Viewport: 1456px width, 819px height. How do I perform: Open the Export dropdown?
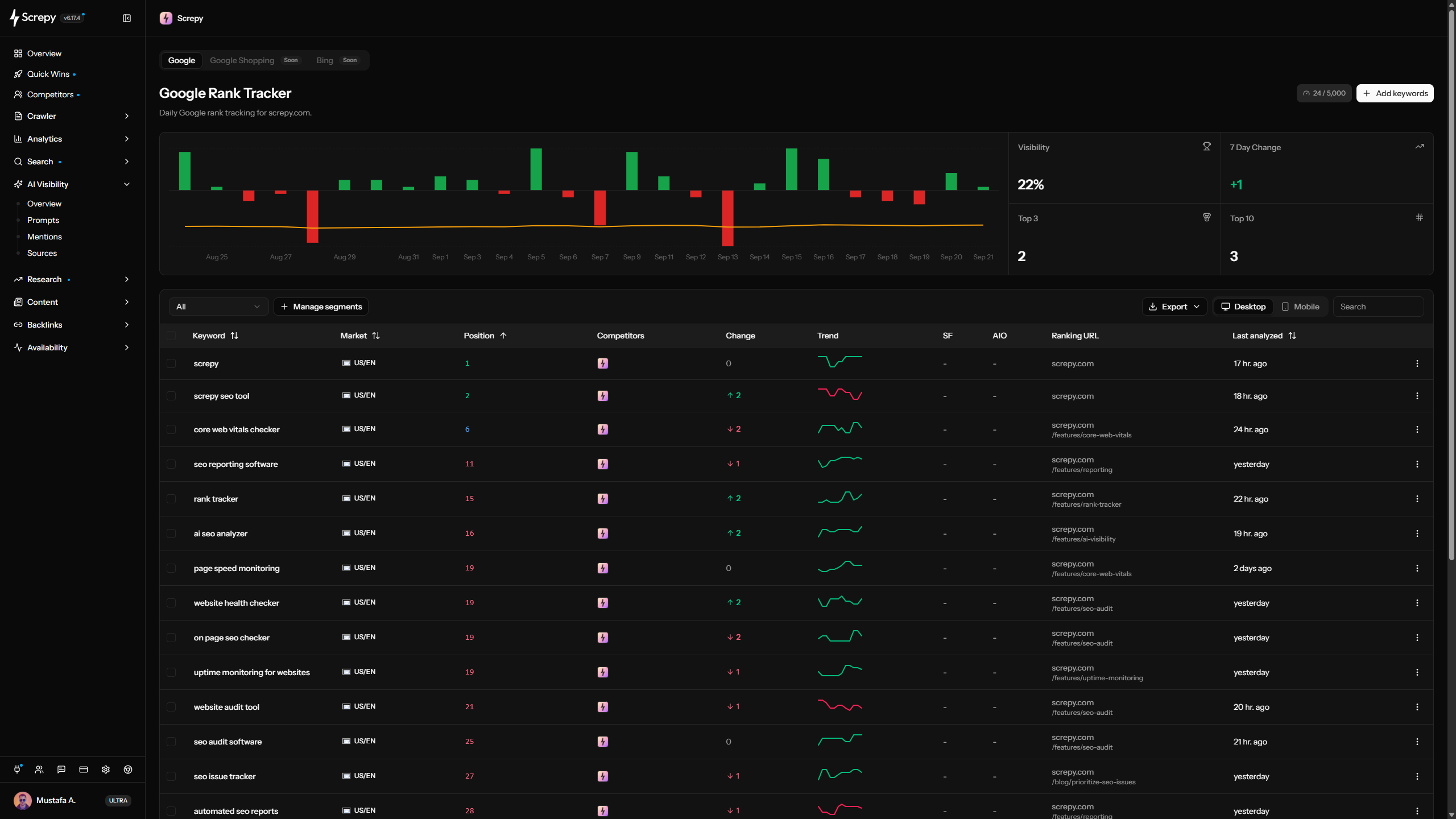click(x=1174, y=307)
